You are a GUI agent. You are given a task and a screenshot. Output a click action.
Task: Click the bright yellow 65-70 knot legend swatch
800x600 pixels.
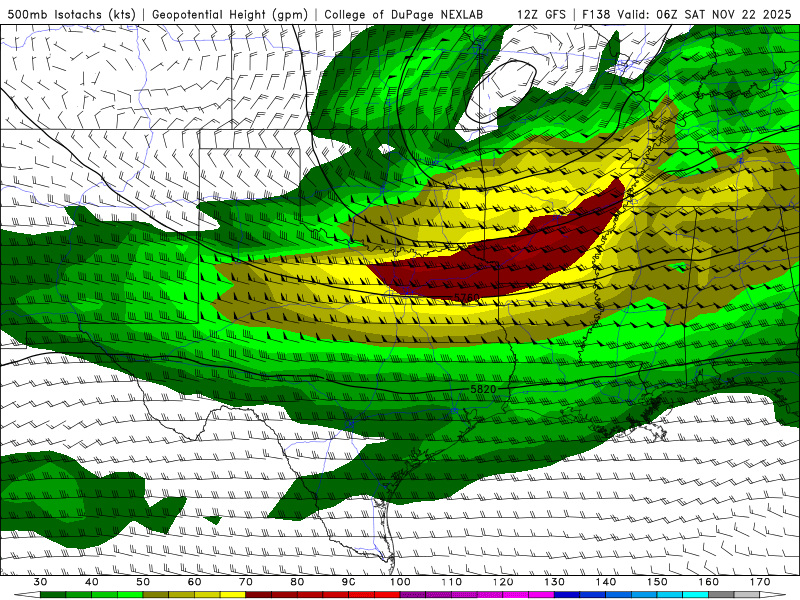(x=233, y=595)
